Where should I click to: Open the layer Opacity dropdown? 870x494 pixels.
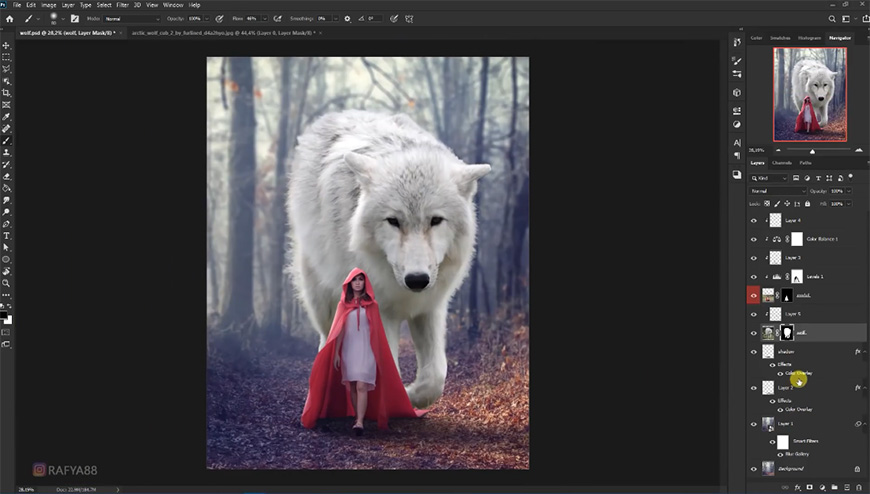pyautogui.click(x=849, y=191)
